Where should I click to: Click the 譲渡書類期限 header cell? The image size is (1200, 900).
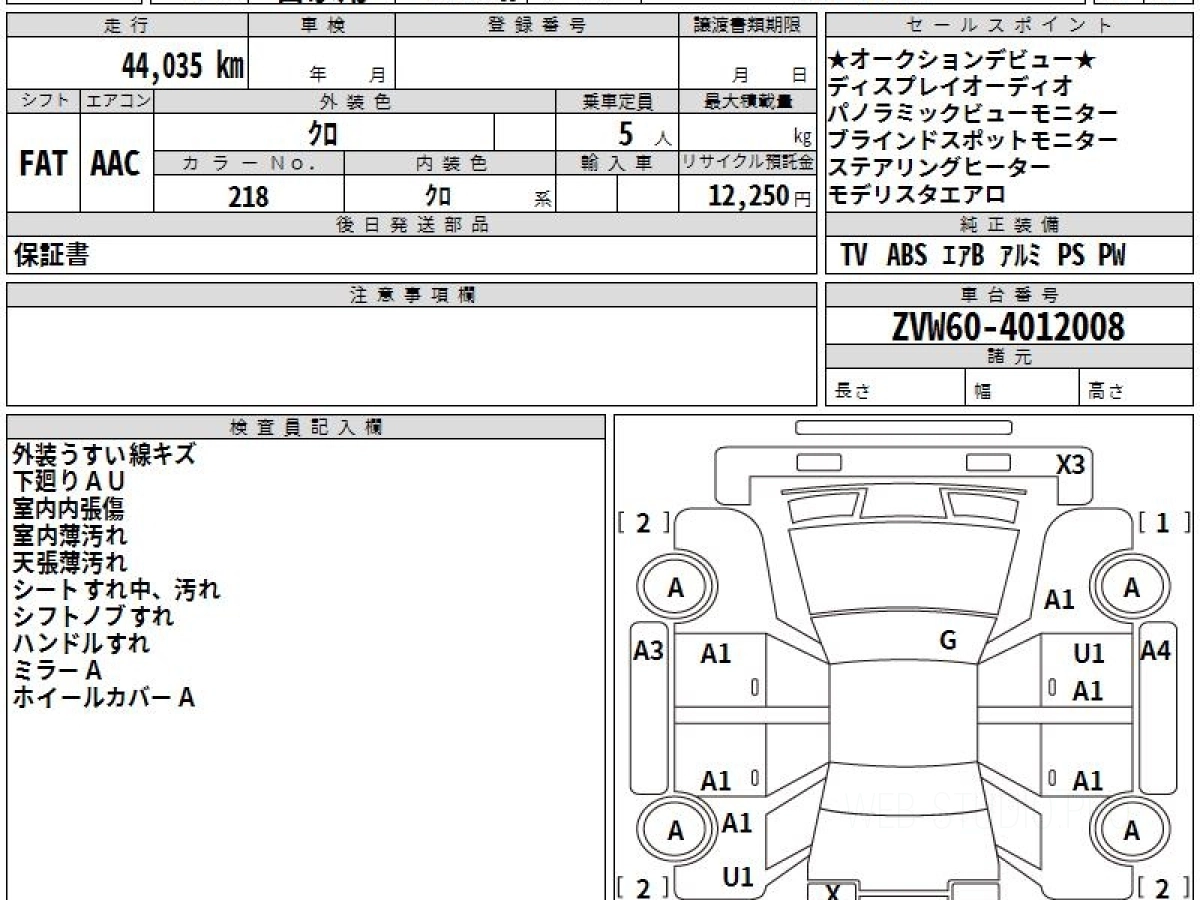(x=748, y=25)
